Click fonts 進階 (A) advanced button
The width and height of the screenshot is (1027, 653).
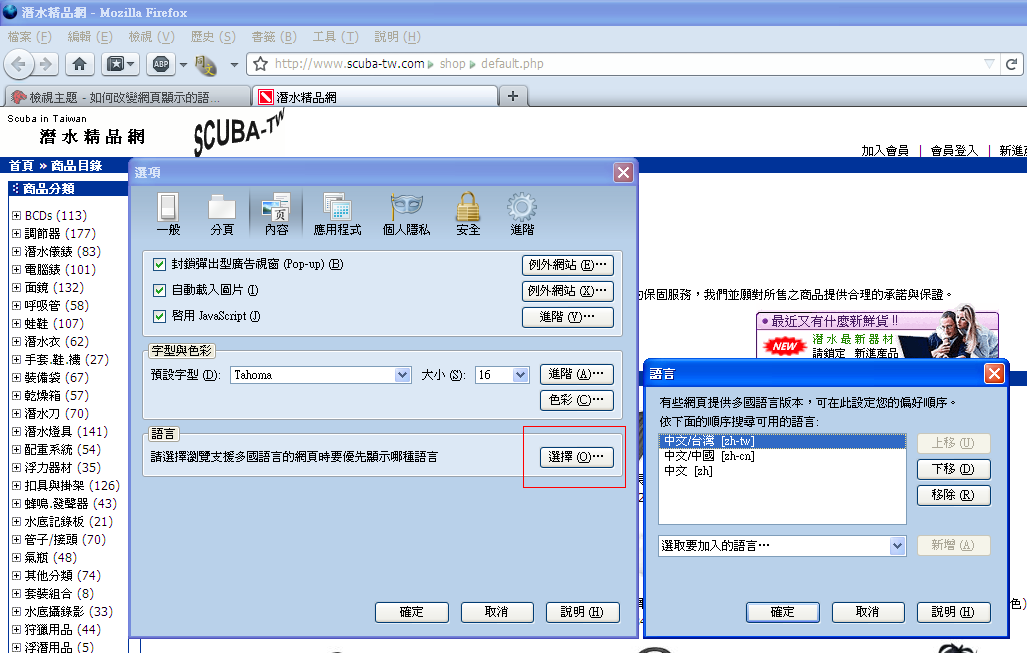tap(576, 374)
